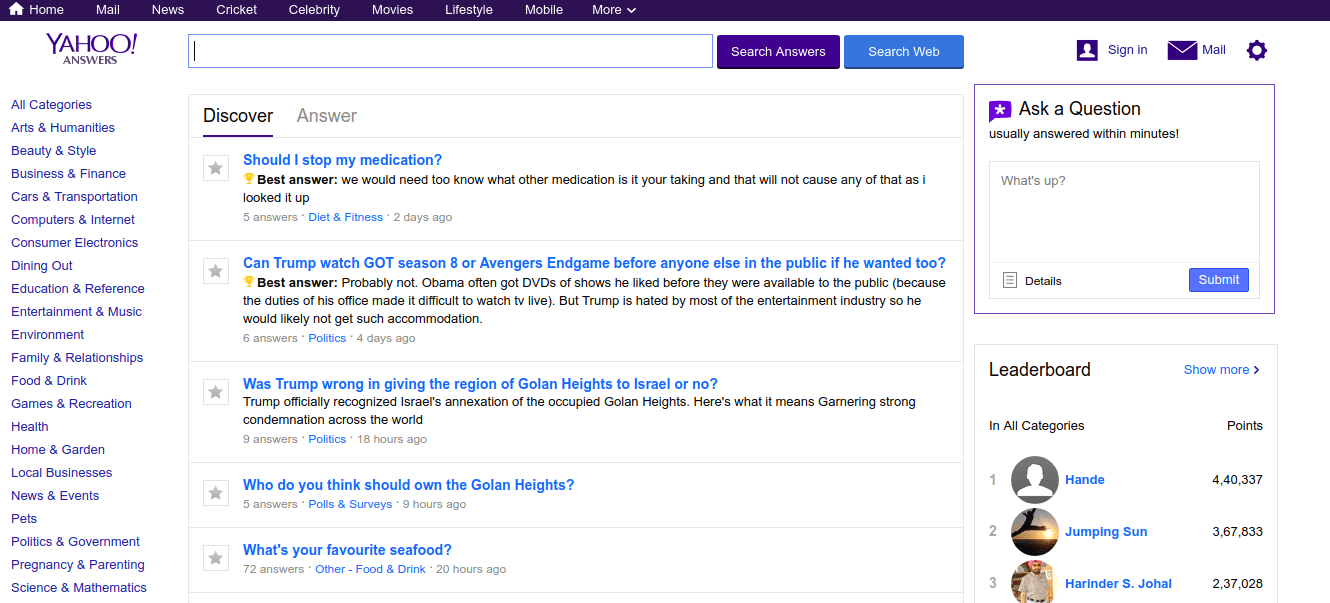This screenshot has height=603, width=1330.
Task: Click Harinder S. Johal's avatar
Action: (1035, 582)
